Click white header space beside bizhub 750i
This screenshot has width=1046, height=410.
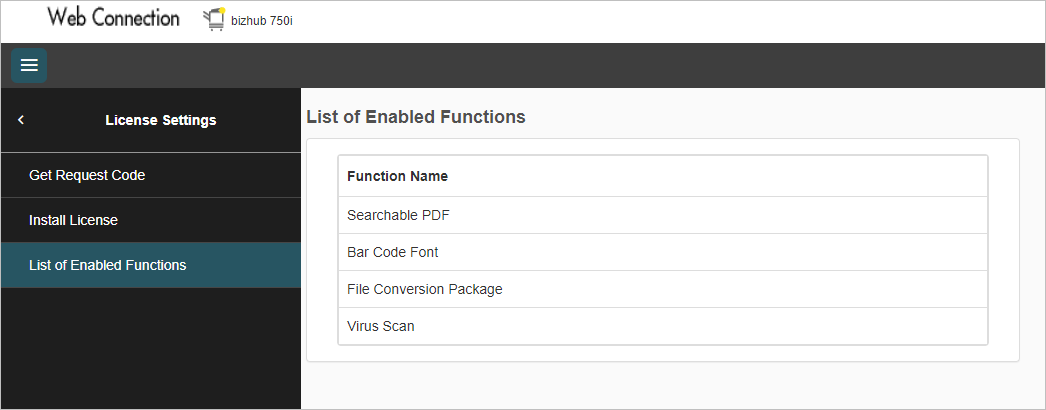[667, 21]
